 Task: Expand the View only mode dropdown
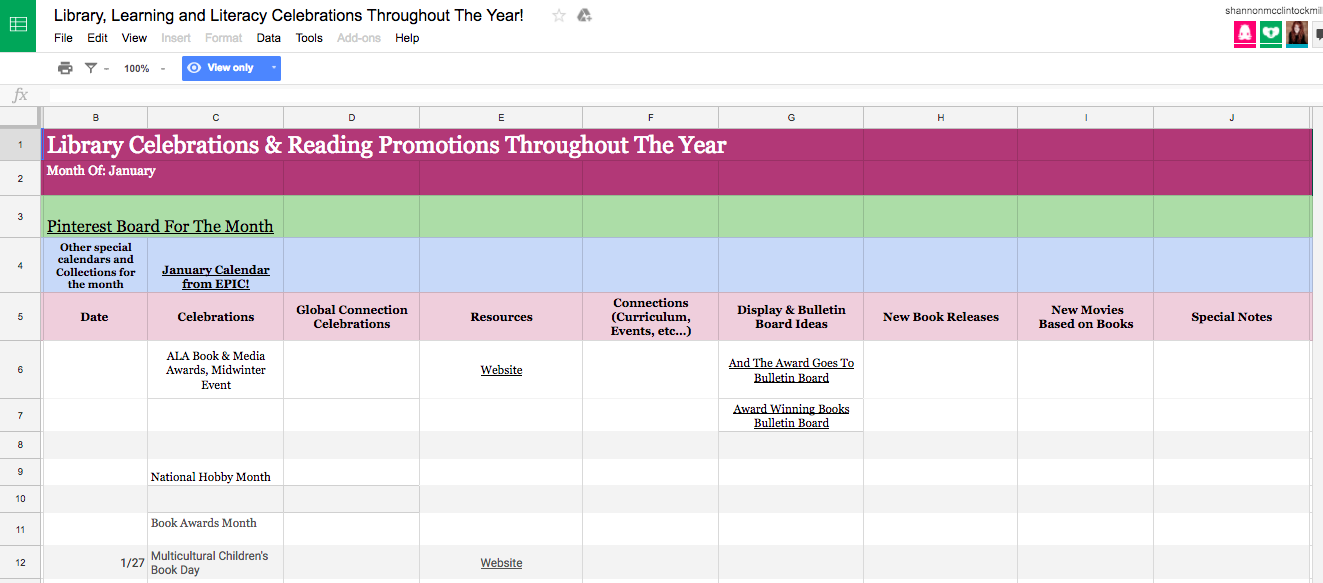click(274, 68)
